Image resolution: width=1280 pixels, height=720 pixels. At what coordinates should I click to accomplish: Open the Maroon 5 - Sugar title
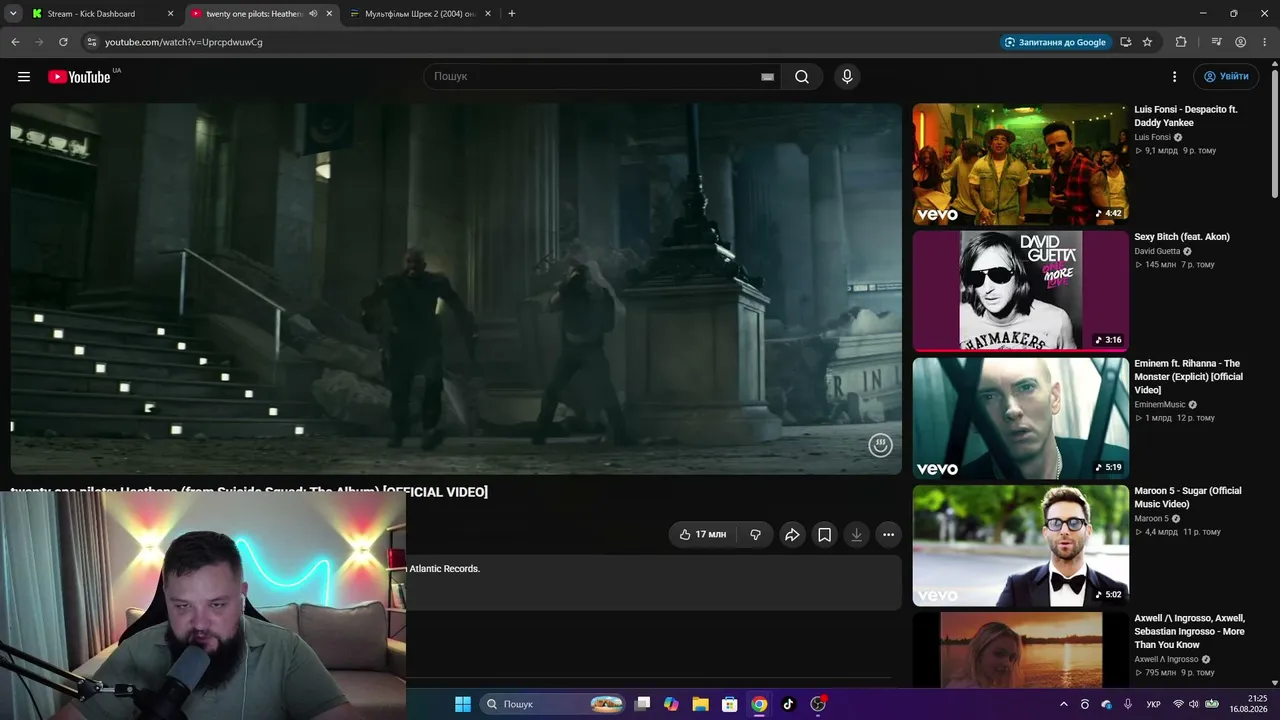pos(1187,497)
